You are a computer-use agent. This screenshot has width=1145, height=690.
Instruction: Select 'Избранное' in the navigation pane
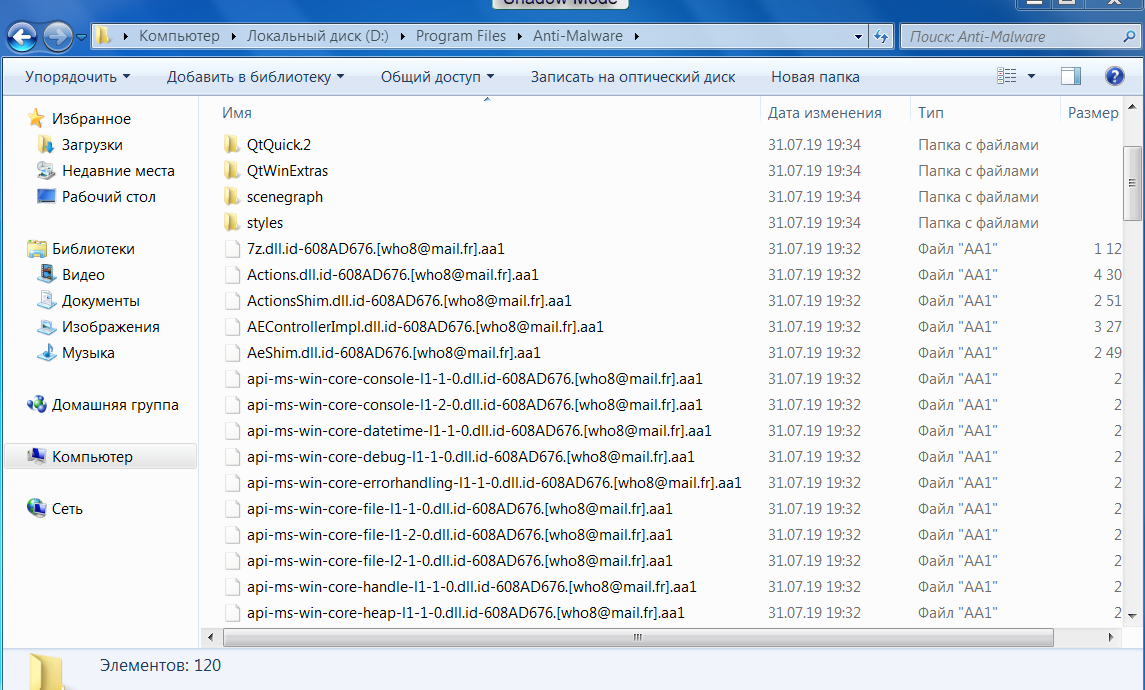(x=91, y=118)
